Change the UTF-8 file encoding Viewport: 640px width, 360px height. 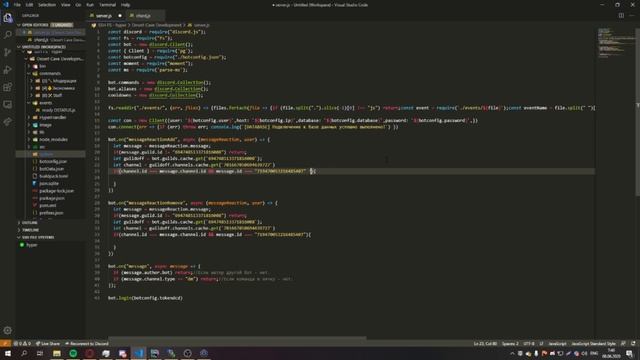529,344
